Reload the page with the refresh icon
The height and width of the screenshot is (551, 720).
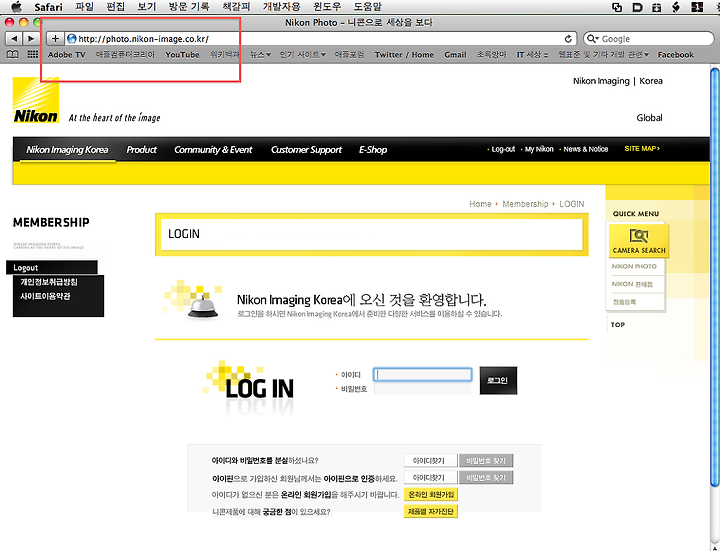[x=568, y=39]
